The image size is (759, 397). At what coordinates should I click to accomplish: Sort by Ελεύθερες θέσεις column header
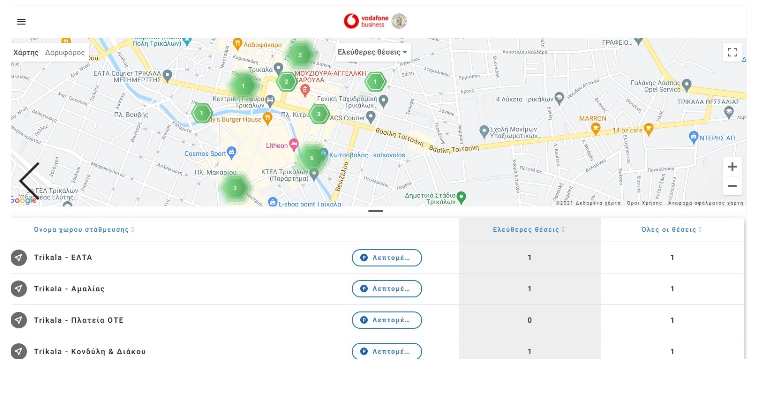click(x=529, y=229)
